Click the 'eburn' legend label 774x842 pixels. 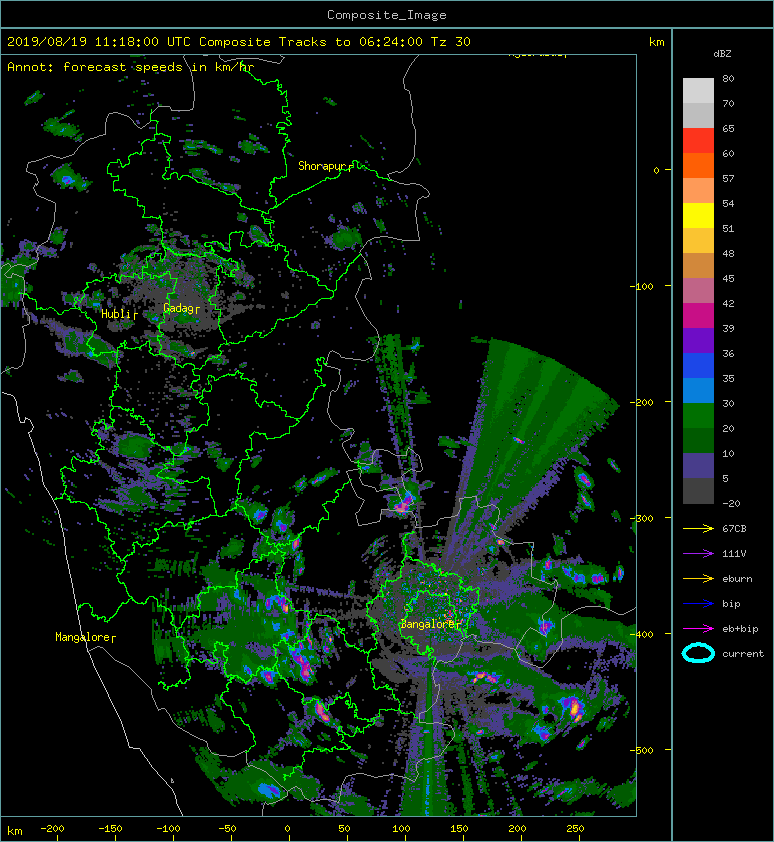coord(737,579)
